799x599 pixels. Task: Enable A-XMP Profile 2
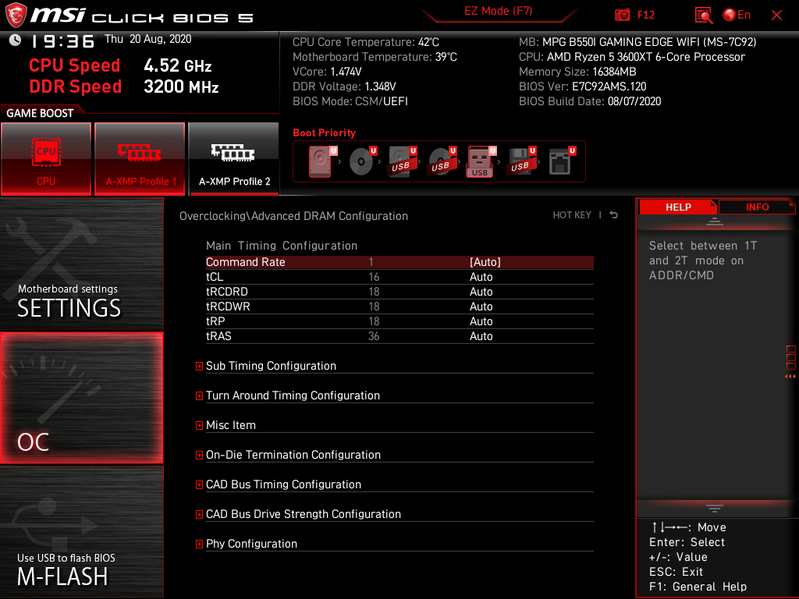click(234, 159)
